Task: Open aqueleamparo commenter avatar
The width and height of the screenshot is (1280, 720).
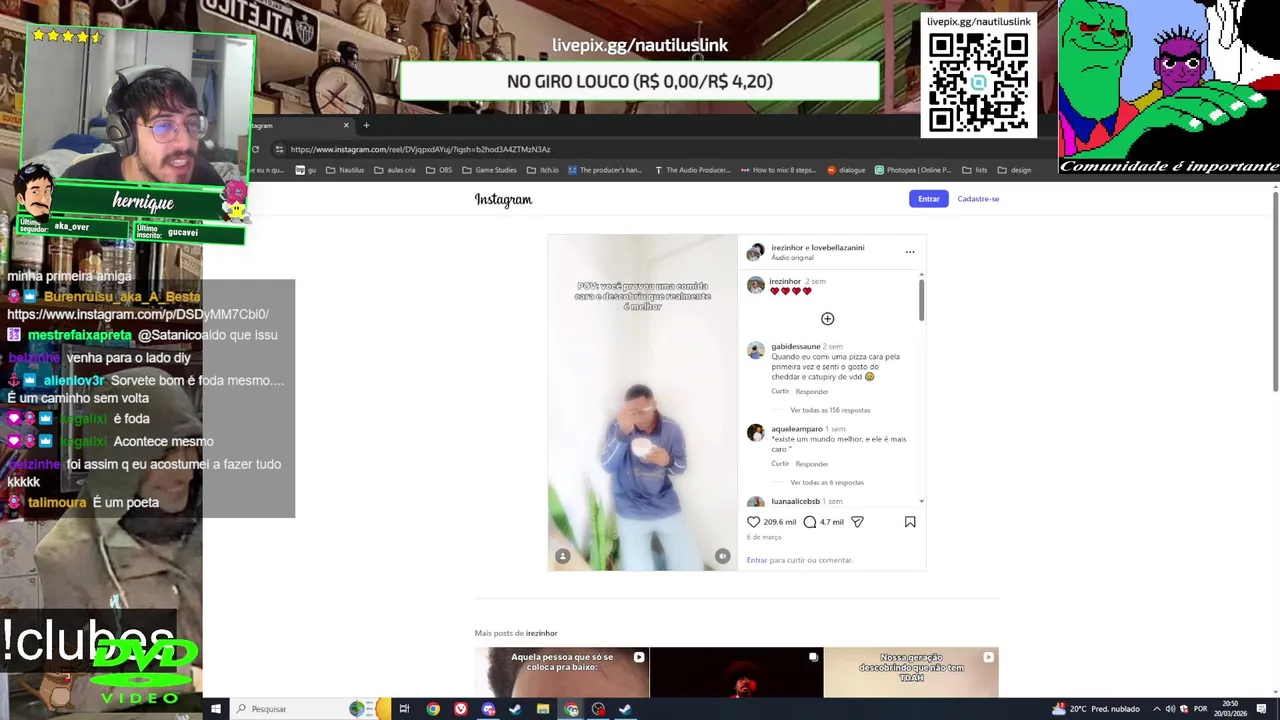Action: (756, 433)
